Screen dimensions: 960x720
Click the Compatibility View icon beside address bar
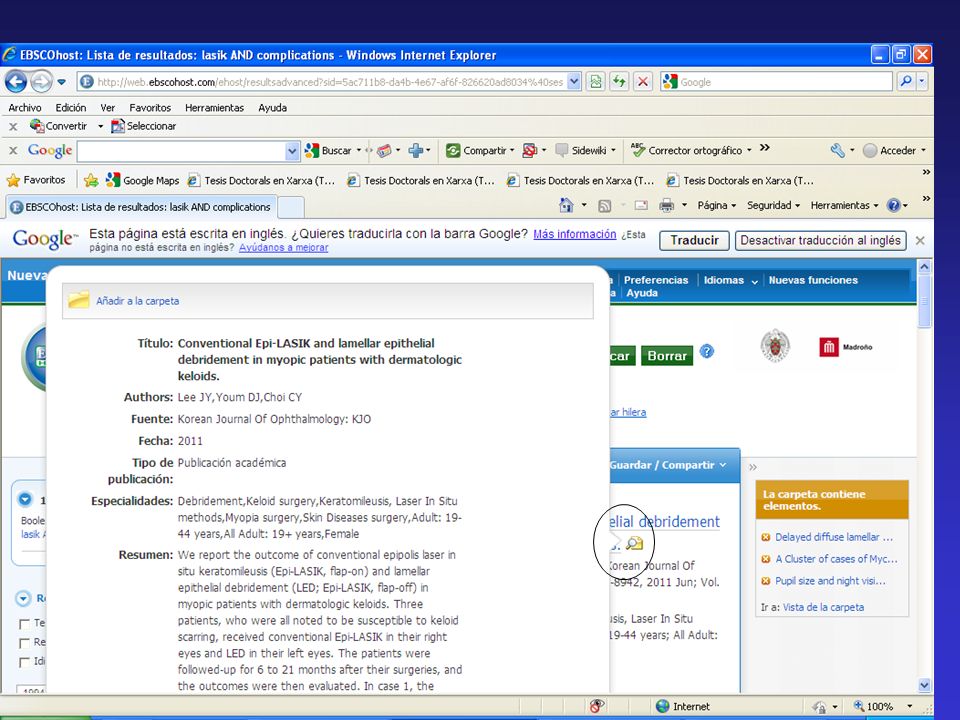596,81
